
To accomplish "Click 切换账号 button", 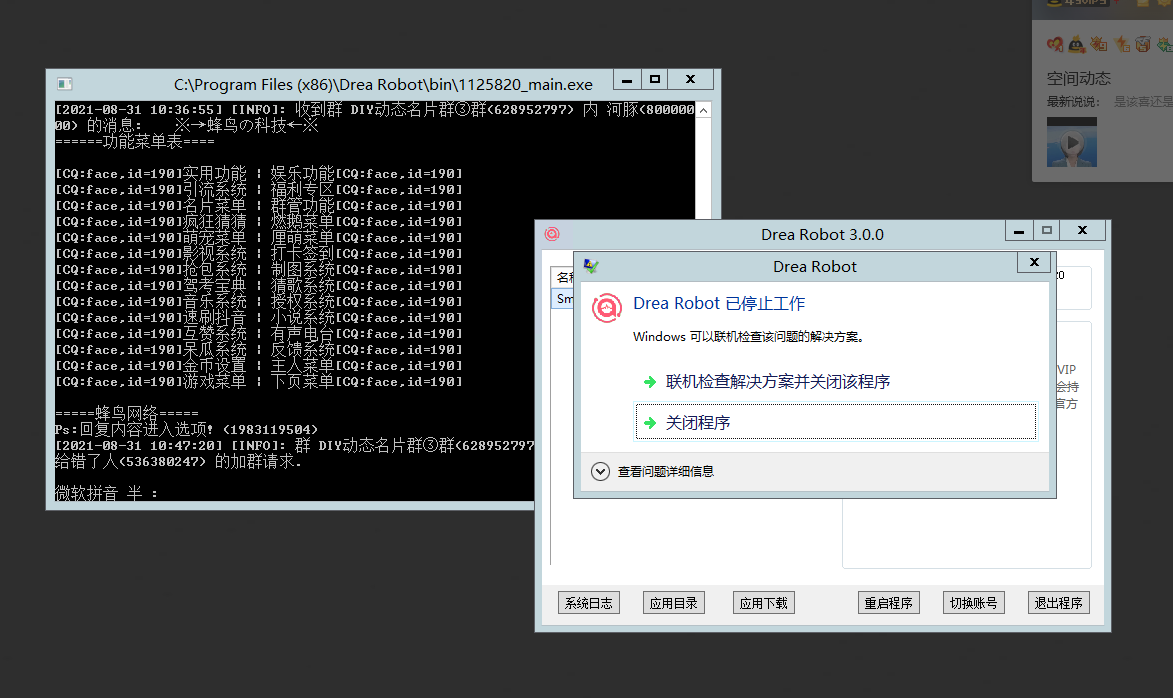I will pos(973,603).
